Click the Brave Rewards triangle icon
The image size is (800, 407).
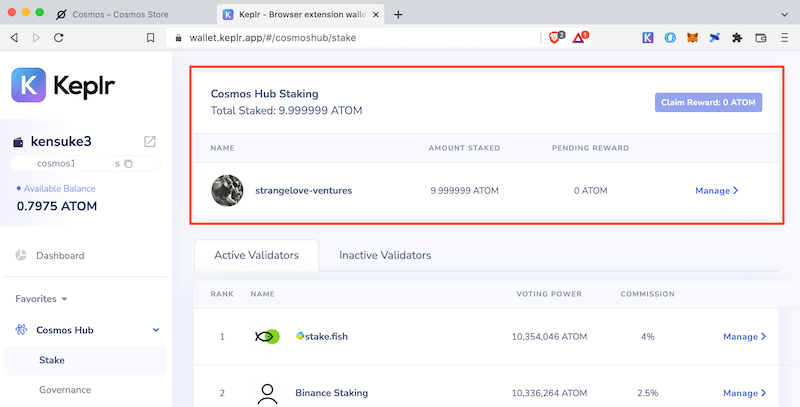pos(580,37)
